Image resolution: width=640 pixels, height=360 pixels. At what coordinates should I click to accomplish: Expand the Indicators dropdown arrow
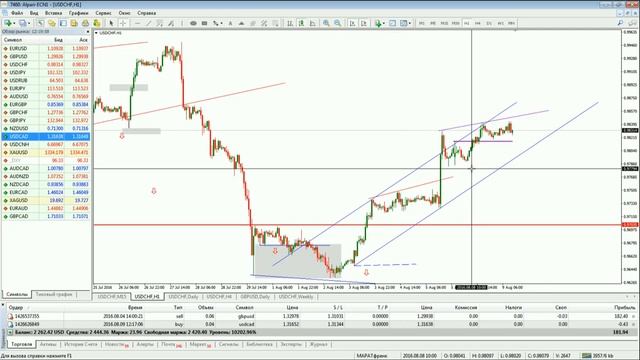pyautogui.click(x=384, y=23)
